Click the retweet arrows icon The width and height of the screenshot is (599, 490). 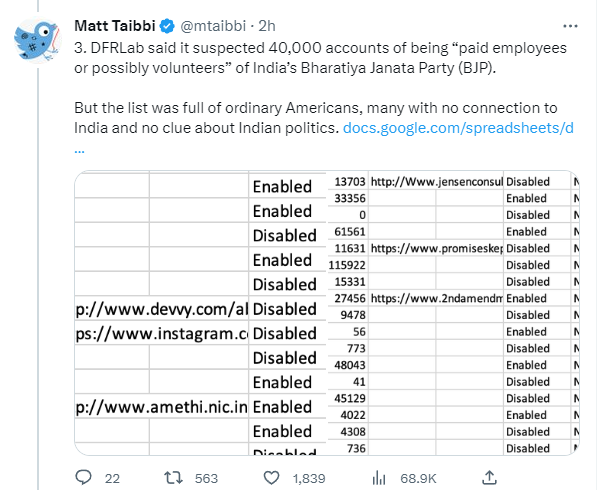pyautogui.click(x=173, y=478)
